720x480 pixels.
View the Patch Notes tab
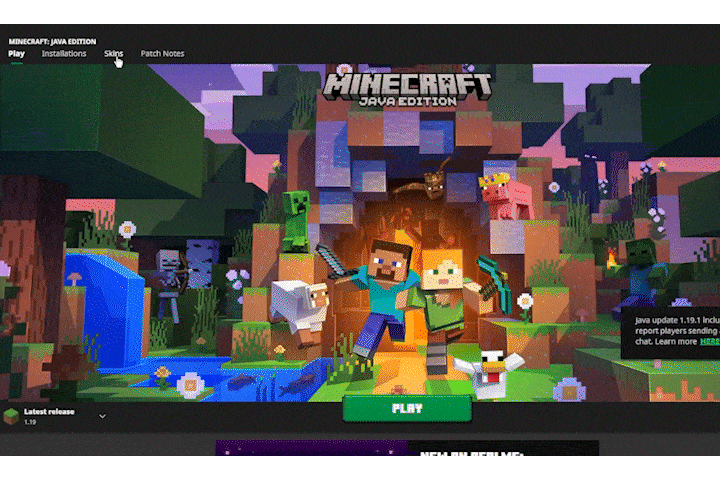click(x=162, y=54)
